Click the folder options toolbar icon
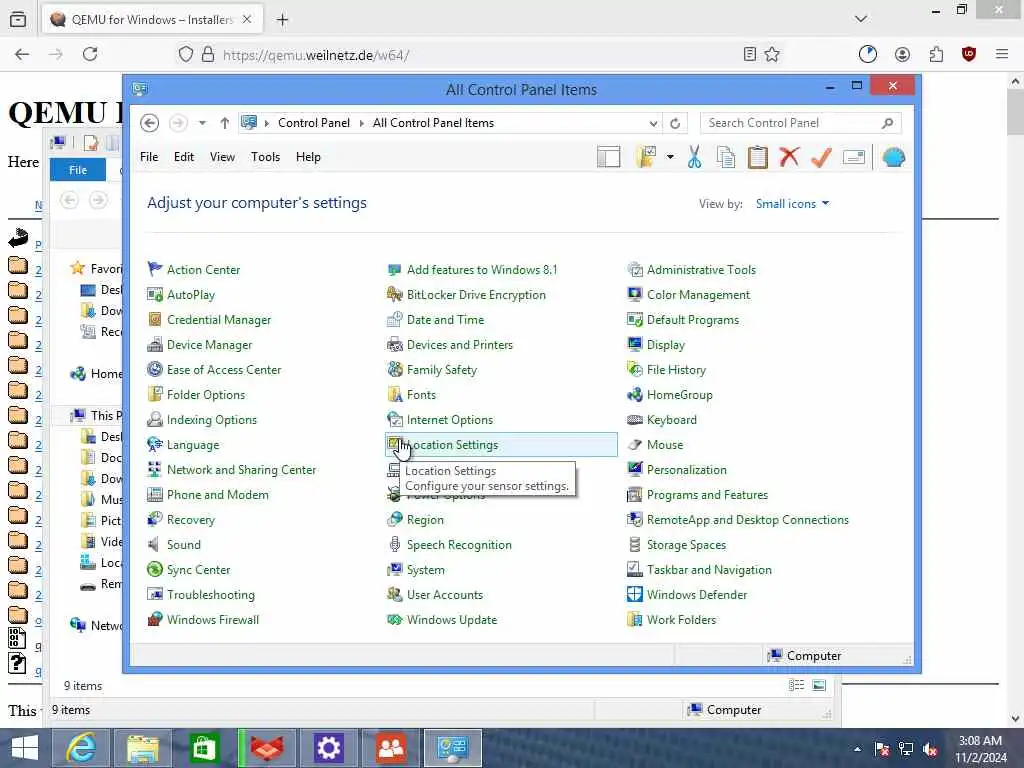Image resolution: width=1024 pixels, height=768 pixels. 647,157
